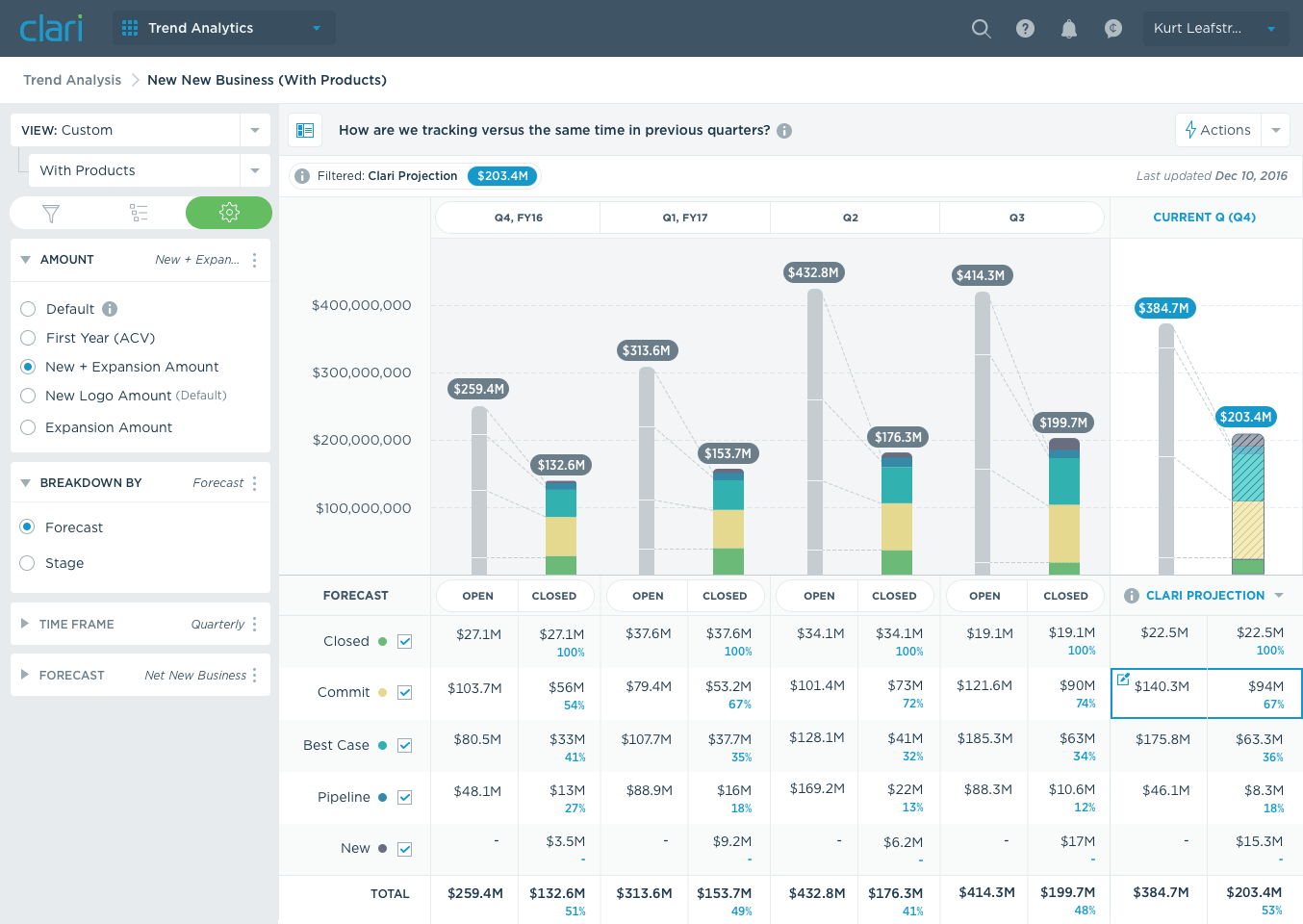Open the notifications bell
Image resolution: width=1303 pixels, height=924 pixels.
[x=1069, y=29]
